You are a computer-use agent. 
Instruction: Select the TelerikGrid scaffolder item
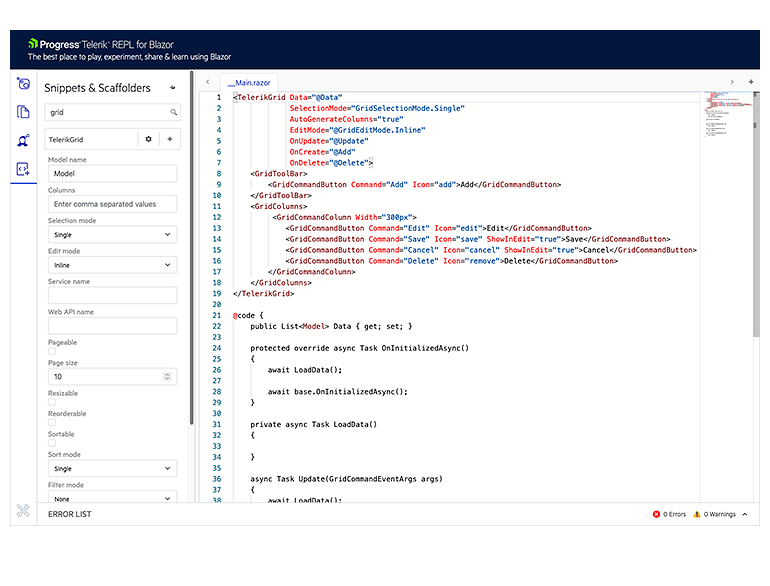click(x=91, y=139)
